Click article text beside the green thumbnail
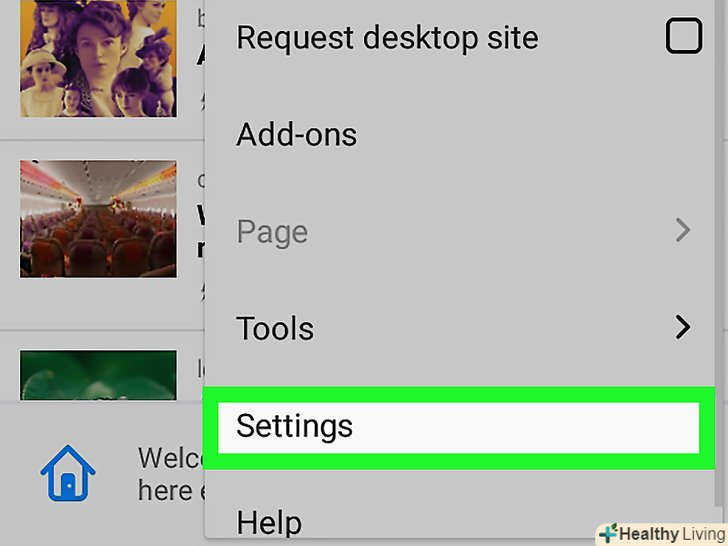The height and width of the screenshot is (546, 728). 200,365
